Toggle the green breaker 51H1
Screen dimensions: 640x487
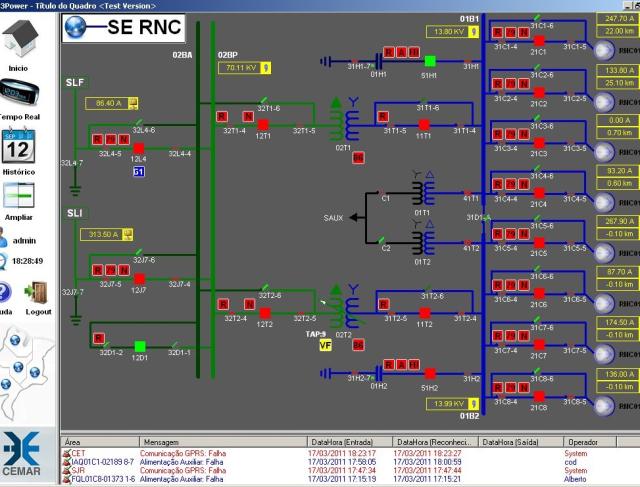pos(429,61)
